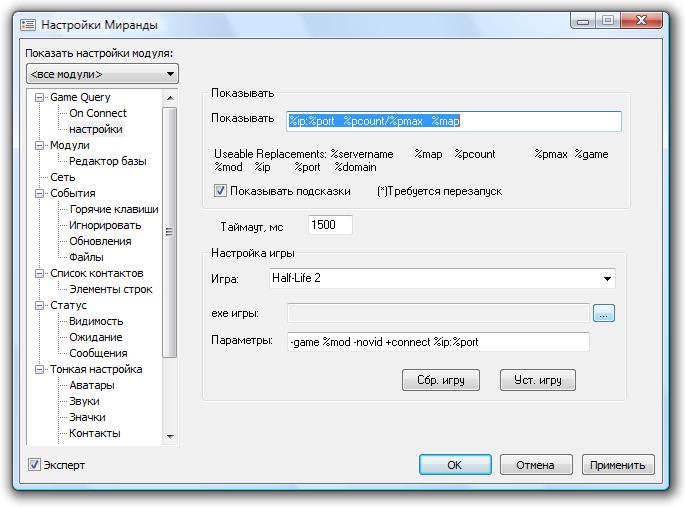
Task: Open Значки settings page
Action: click(x=87, y=417)
